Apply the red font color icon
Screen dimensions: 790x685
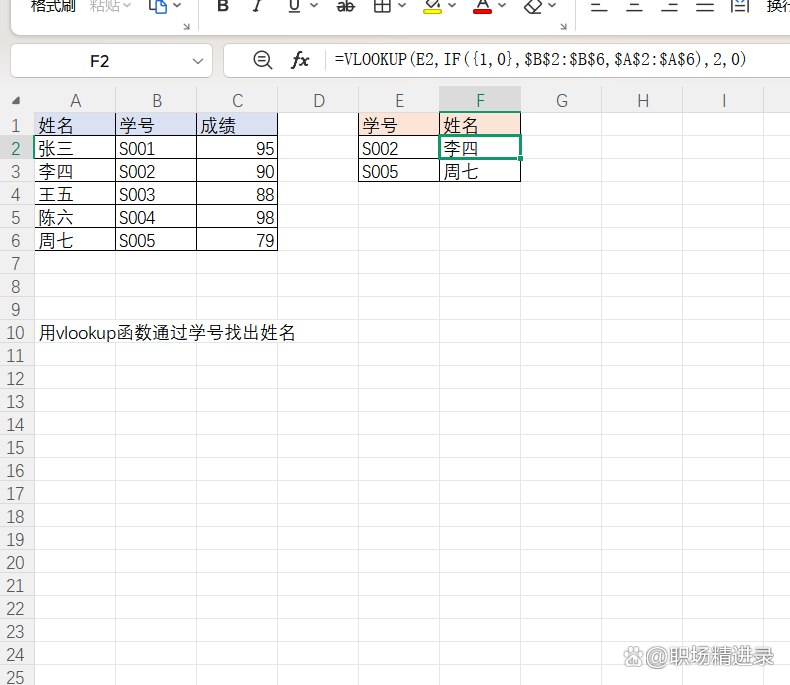(482, 6)
